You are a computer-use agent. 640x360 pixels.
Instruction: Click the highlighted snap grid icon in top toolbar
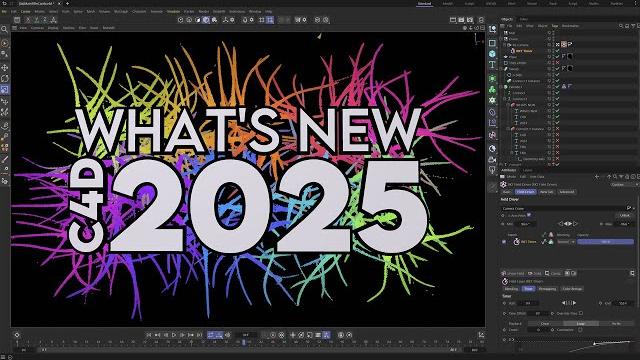tap(270, 20)
